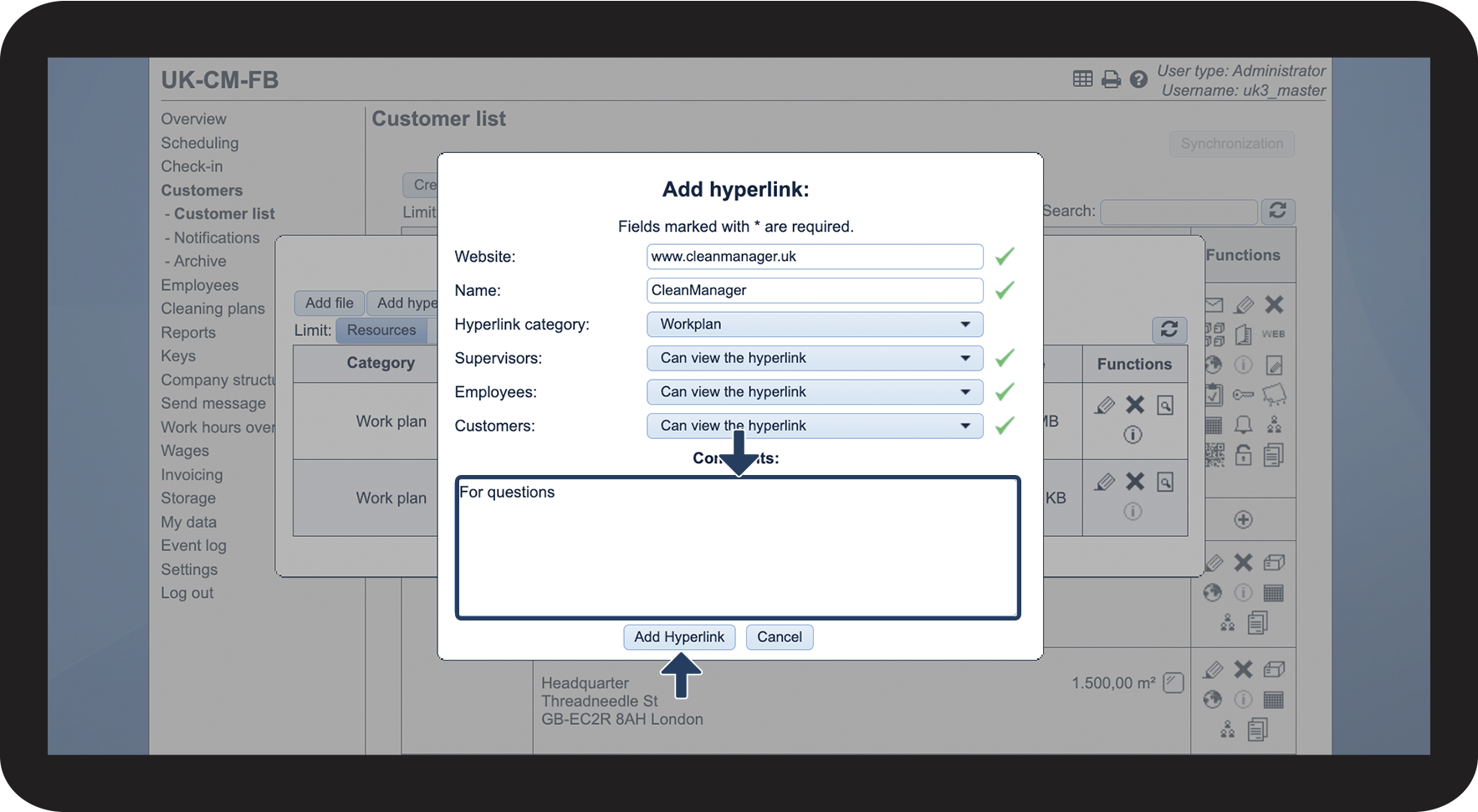Delete the Headquarter customer with the X icon

coord(1244,669)
